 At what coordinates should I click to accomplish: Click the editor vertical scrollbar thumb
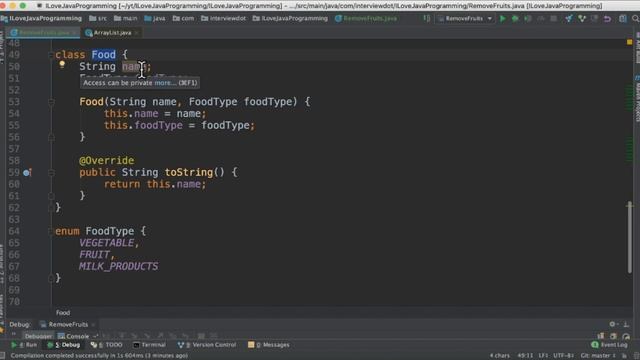[x=630, y=237]
